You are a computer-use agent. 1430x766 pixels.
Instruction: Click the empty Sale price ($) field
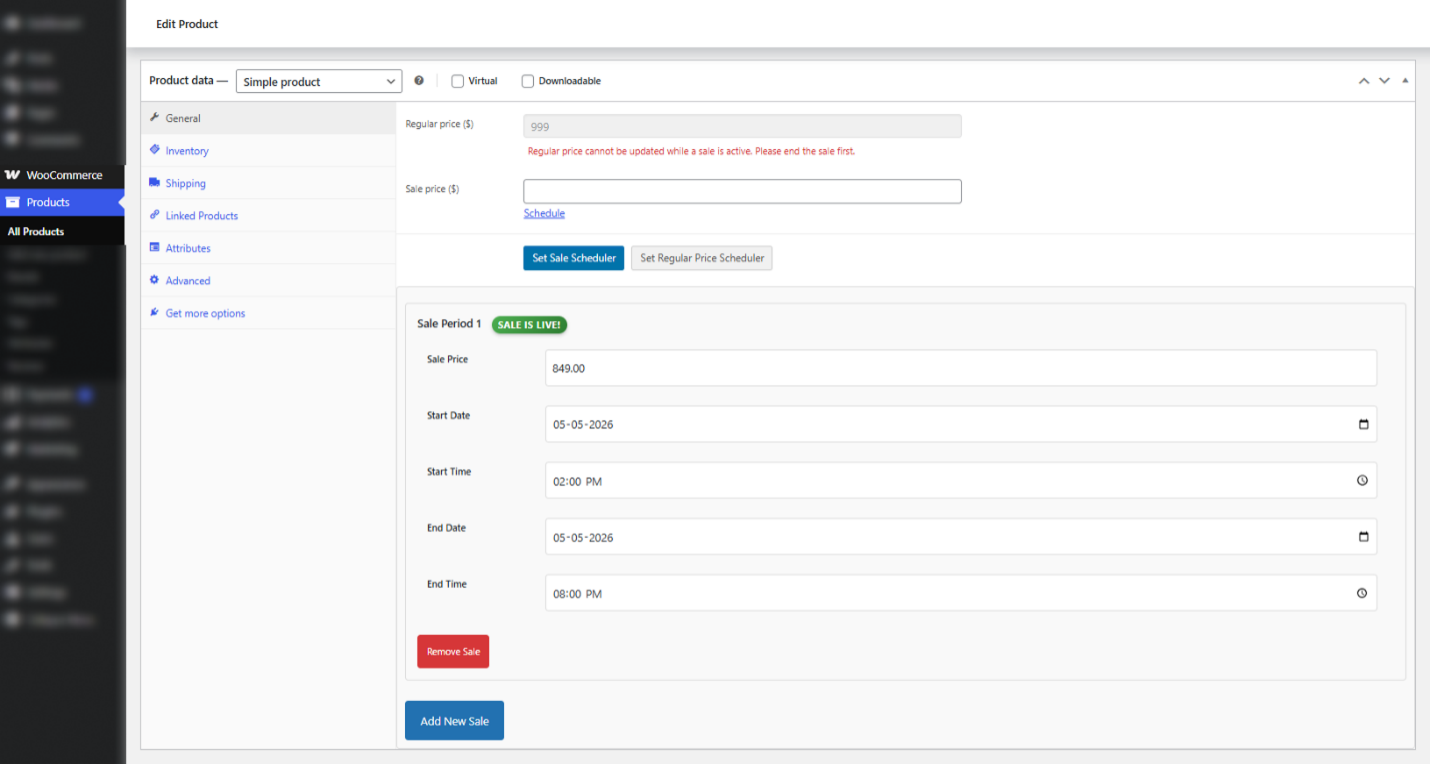(742, 191)
